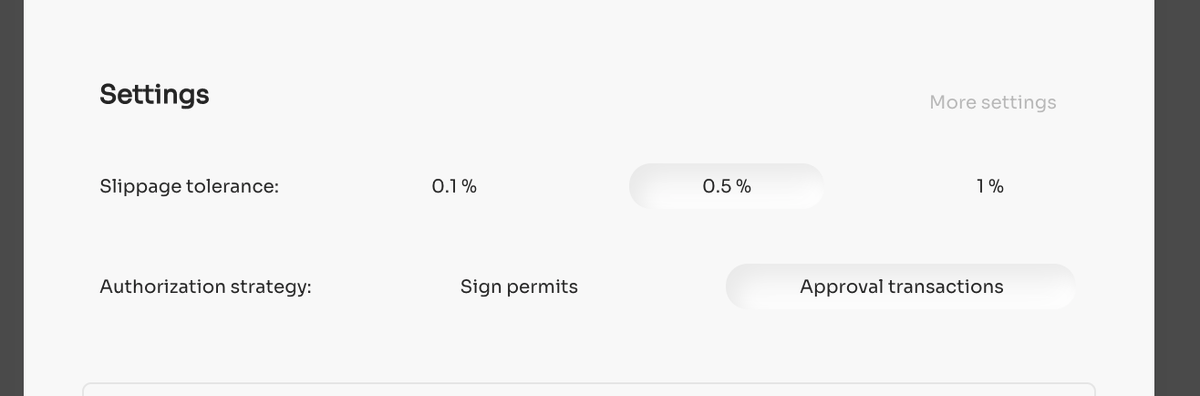Show additional options with More settings
Screen dimensions: 1200x396
coord(992,102)
